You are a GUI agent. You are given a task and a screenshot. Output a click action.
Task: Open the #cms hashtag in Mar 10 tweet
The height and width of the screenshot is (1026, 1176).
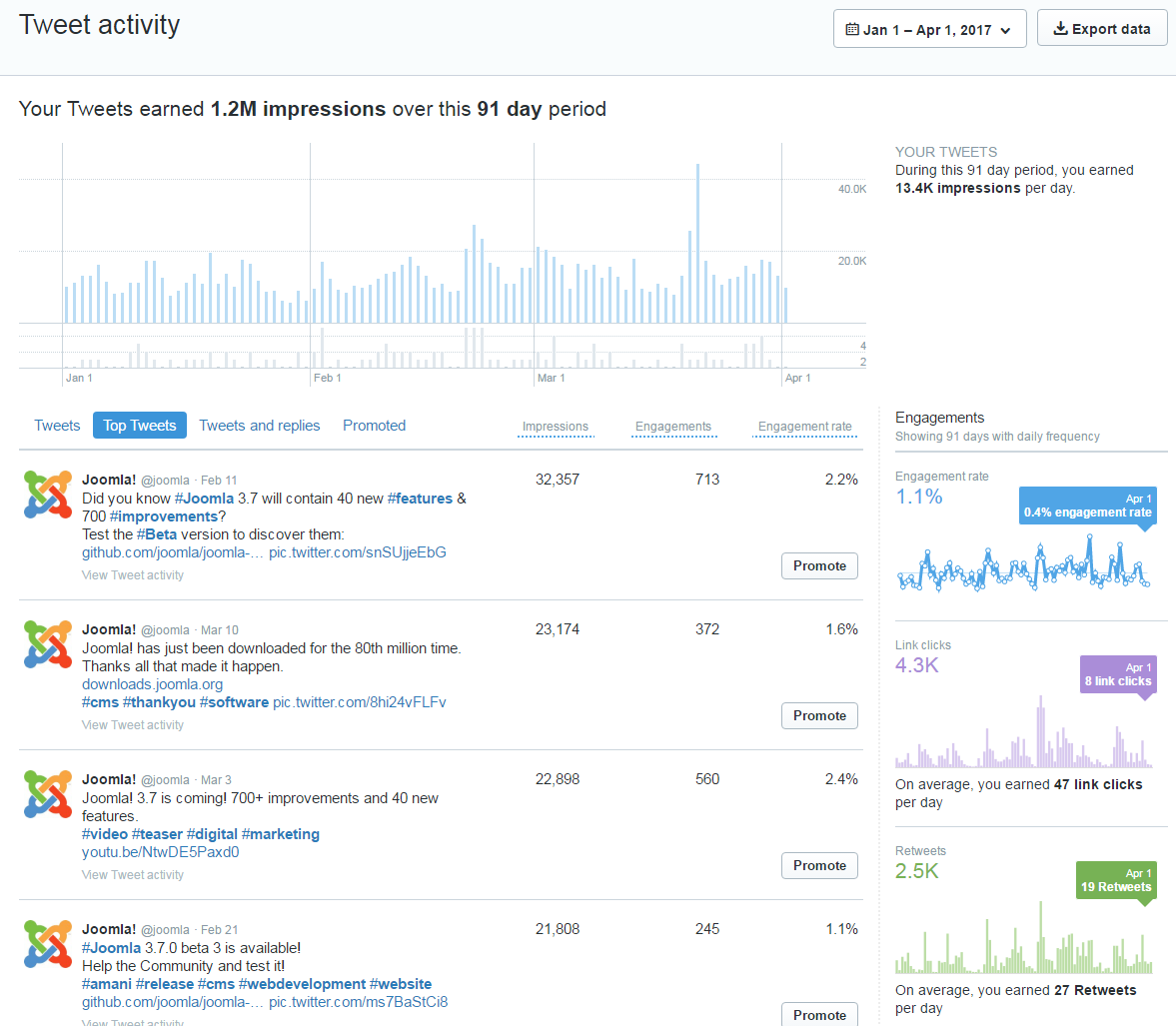pos(101,702)
